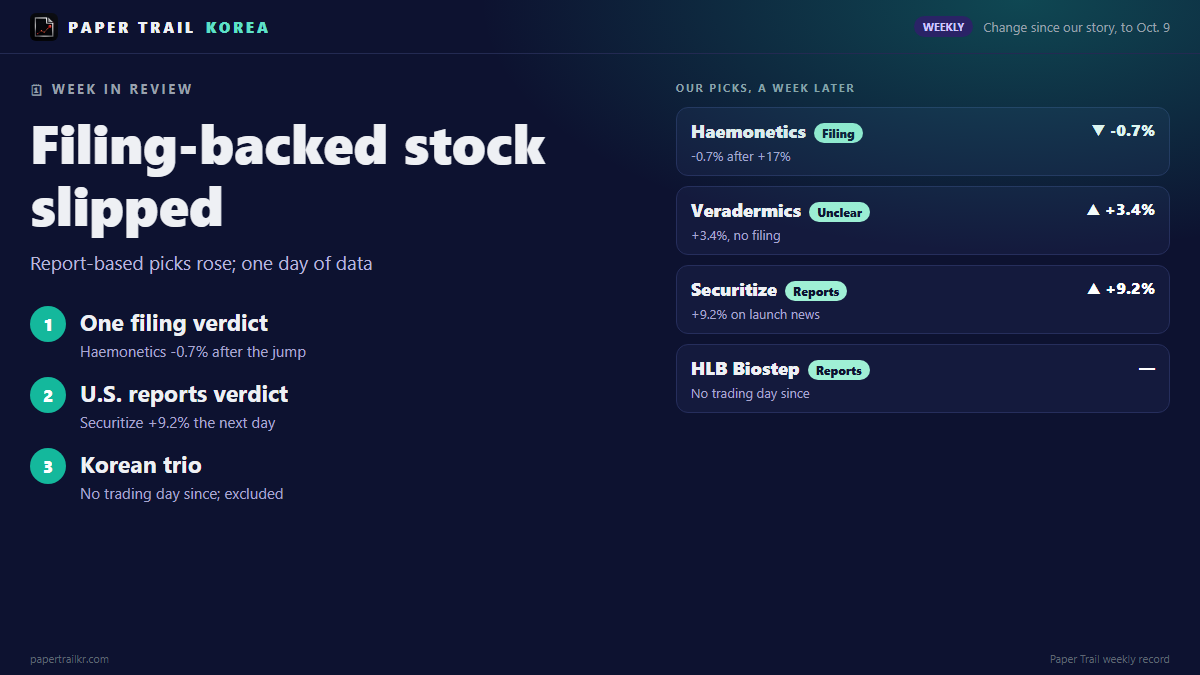Click 'No trading day since; excluded'
This screenshot has width=1200, height=675.
[x=182, y=494]
